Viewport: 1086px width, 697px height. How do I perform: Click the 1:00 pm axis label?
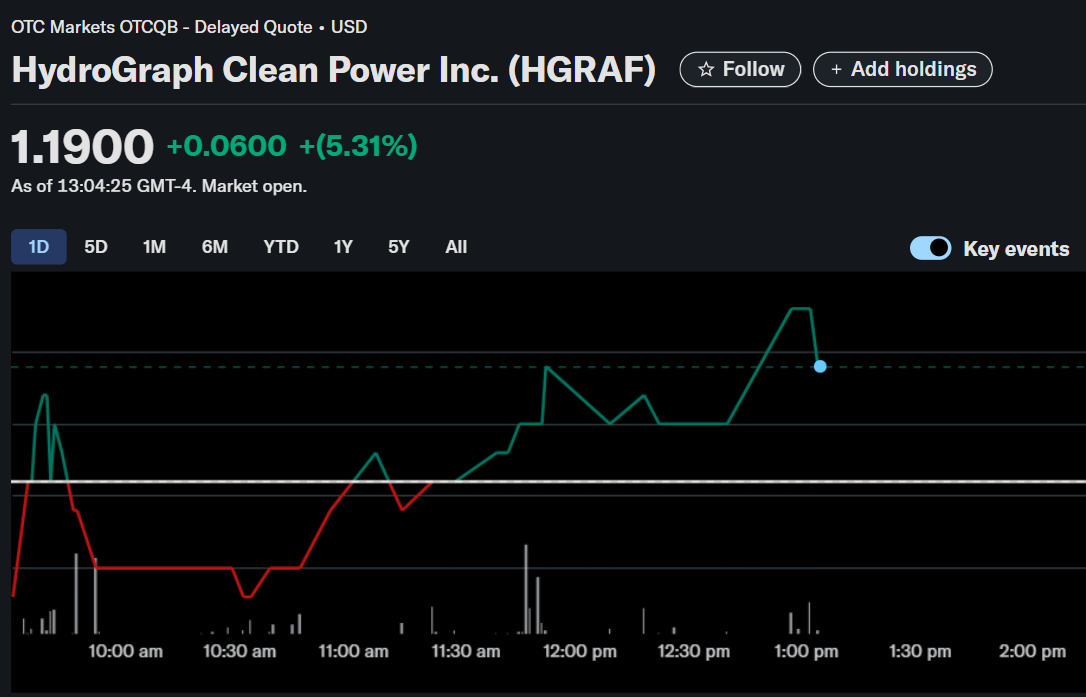806,651
